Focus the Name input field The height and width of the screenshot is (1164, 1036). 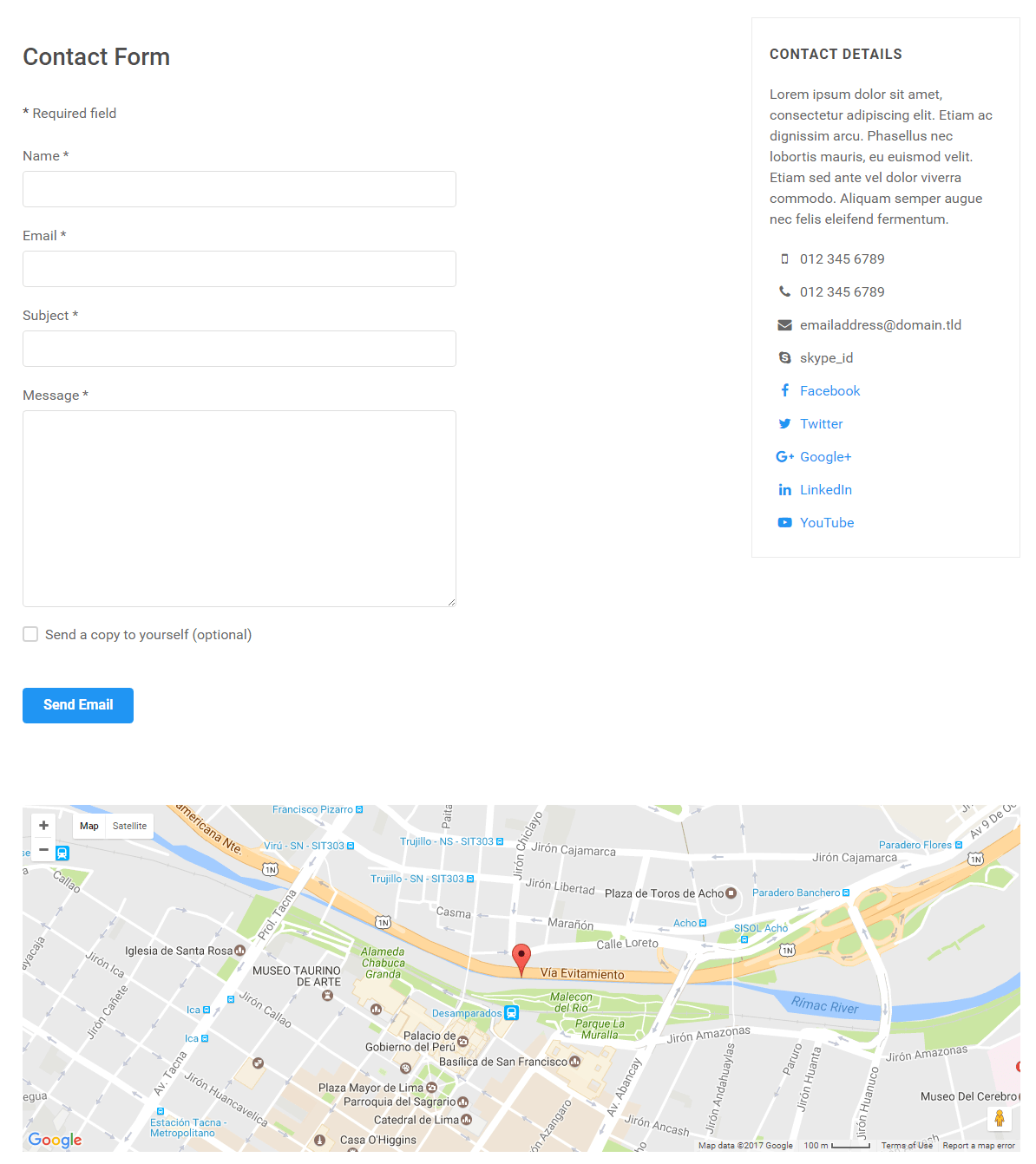[239, 189]
